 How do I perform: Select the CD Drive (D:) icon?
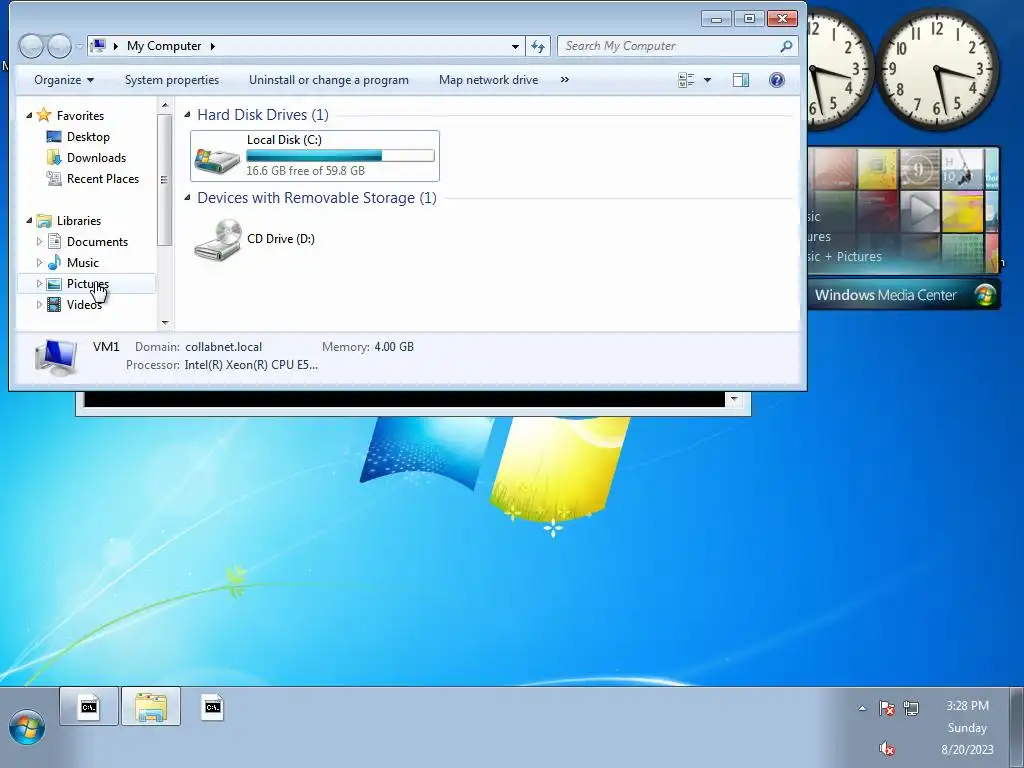tap(217, 240)
